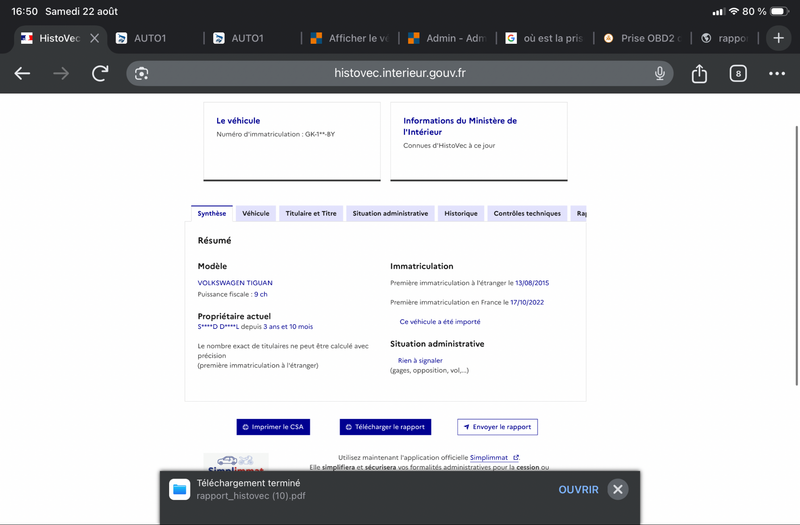Follow the Simplimmat link

(x=493, y=457)
